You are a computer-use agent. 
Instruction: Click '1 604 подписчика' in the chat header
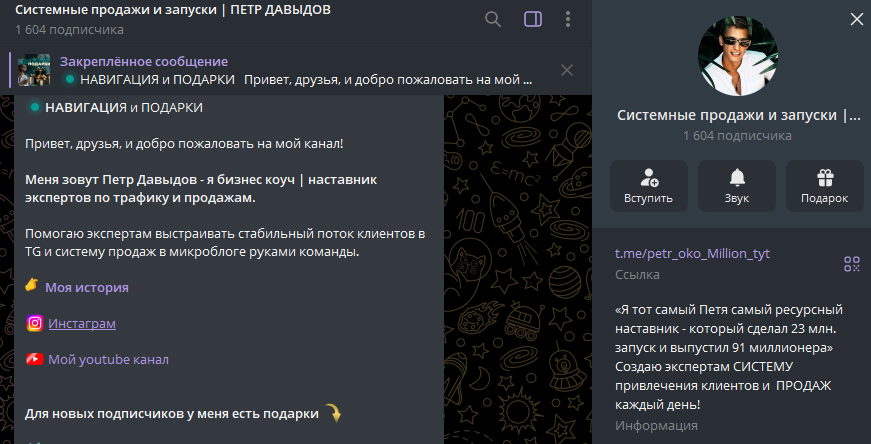69,29
